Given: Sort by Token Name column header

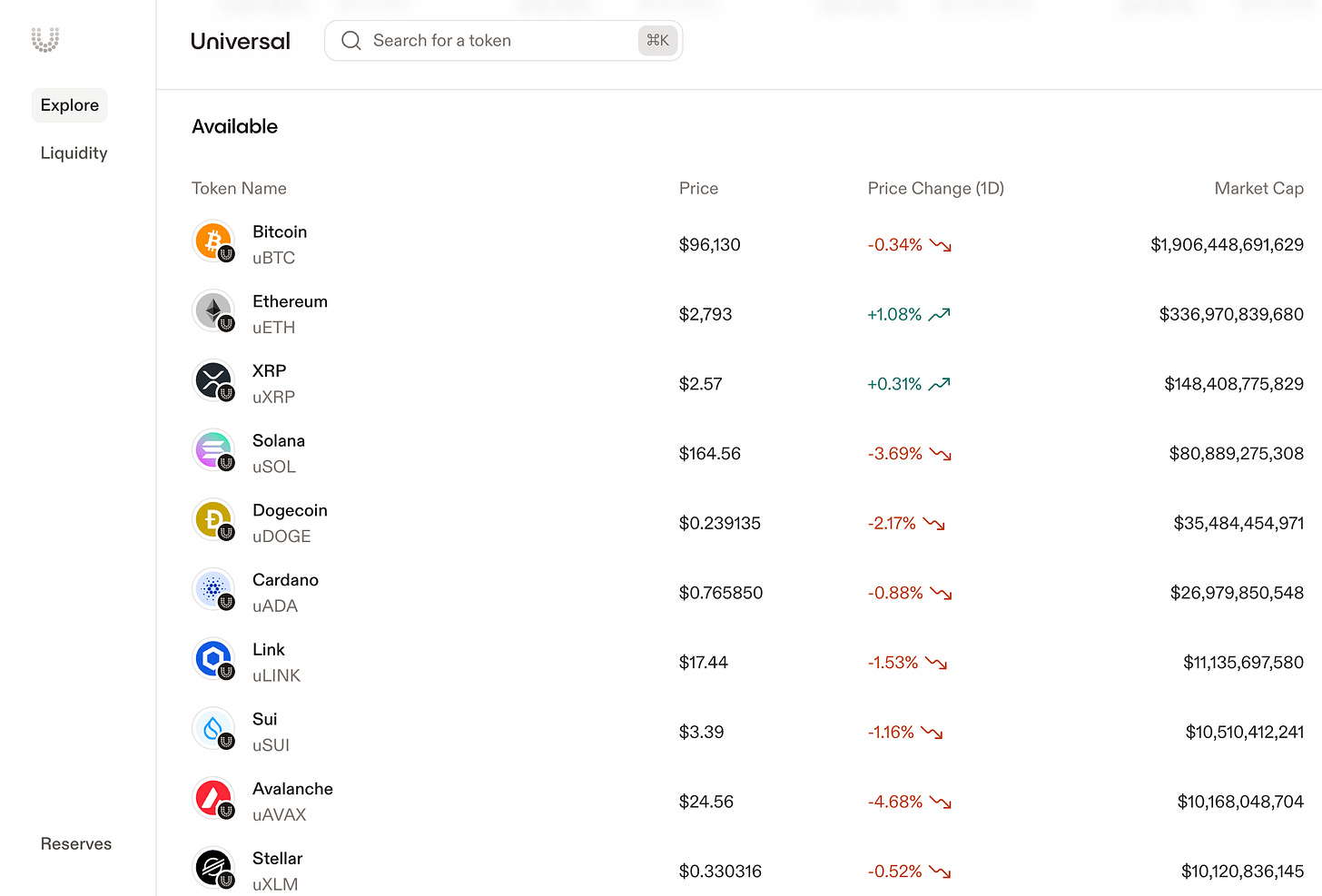Looking at the screenshot, I should 239,189.
